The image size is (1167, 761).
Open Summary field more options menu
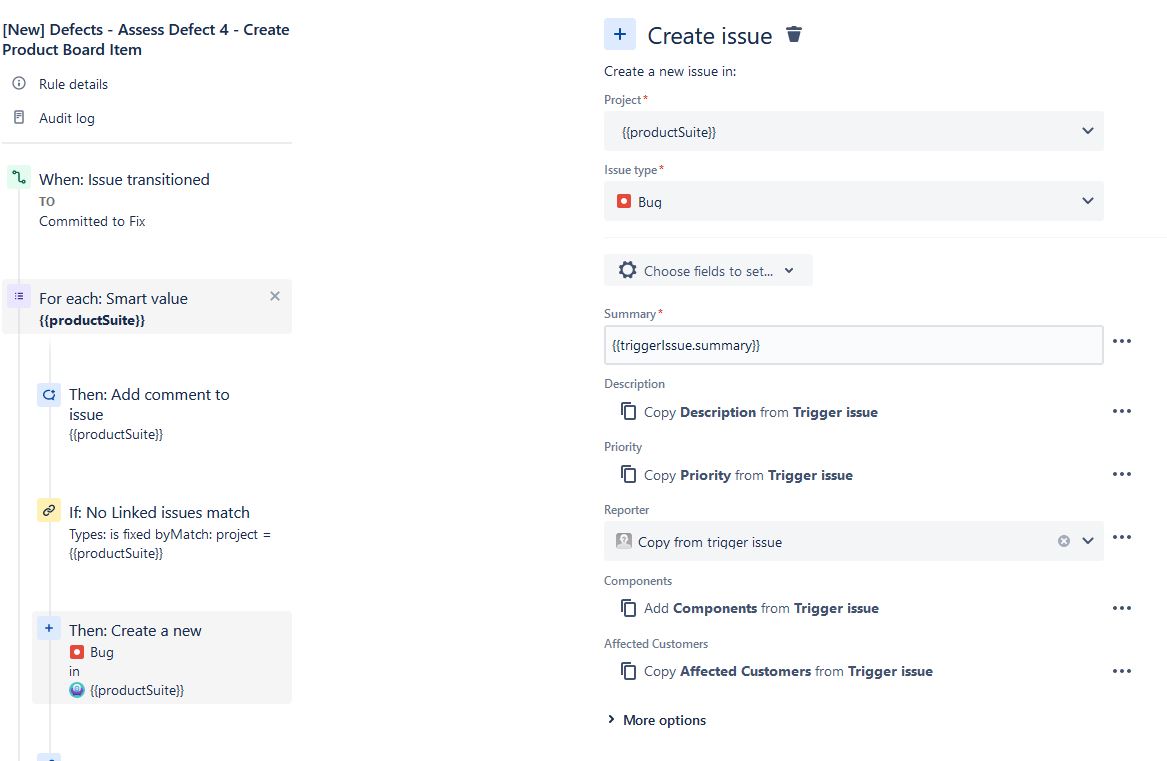click(x=1122, y=342)
